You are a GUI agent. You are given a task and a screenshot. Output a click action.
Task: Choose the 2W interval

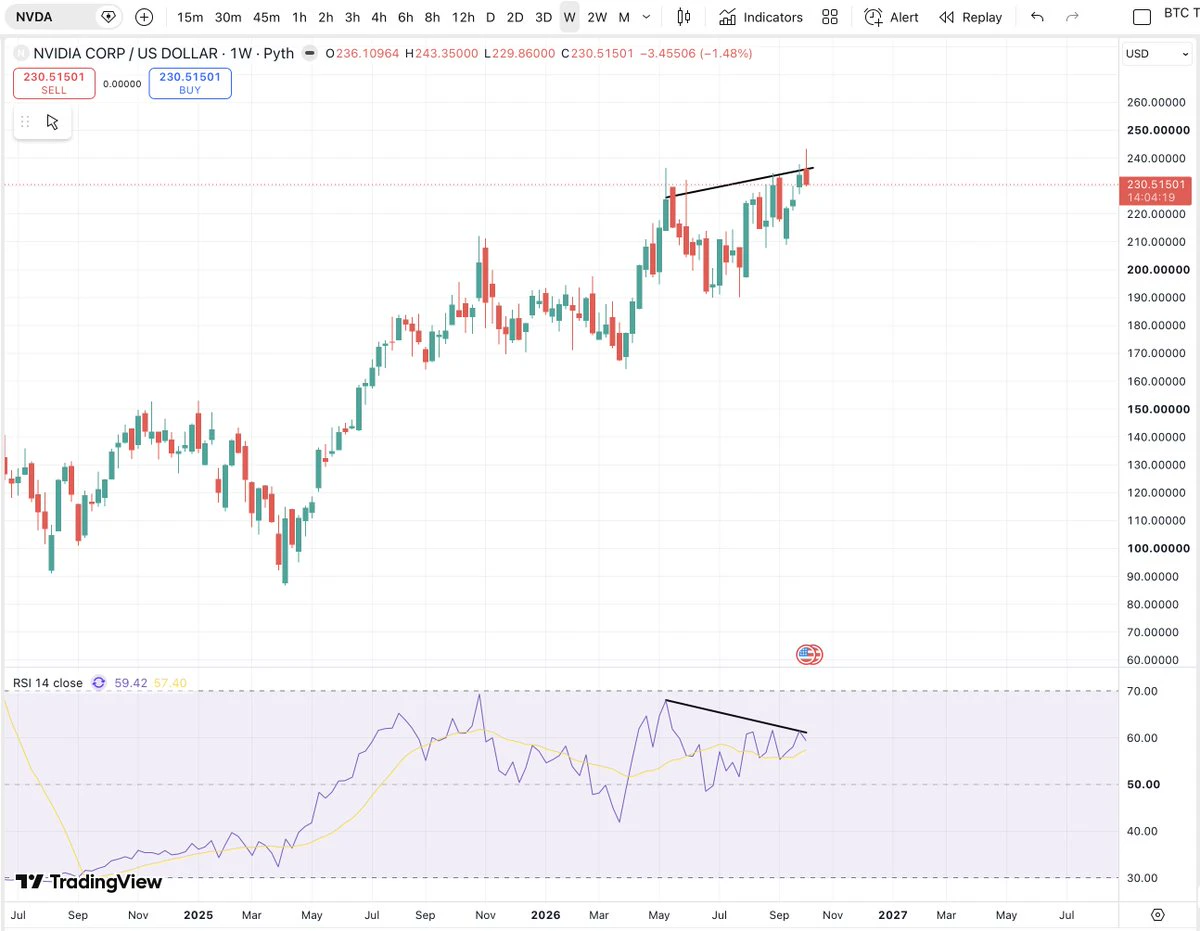coord(597,17)
